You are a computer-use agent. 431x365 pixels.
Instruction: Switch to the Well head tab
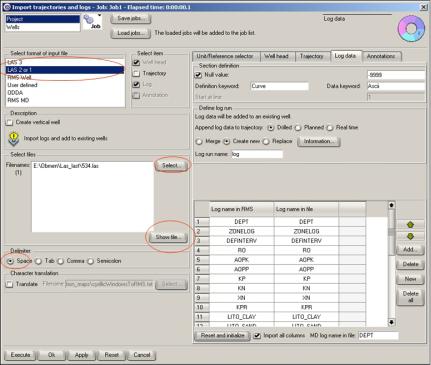276,56
